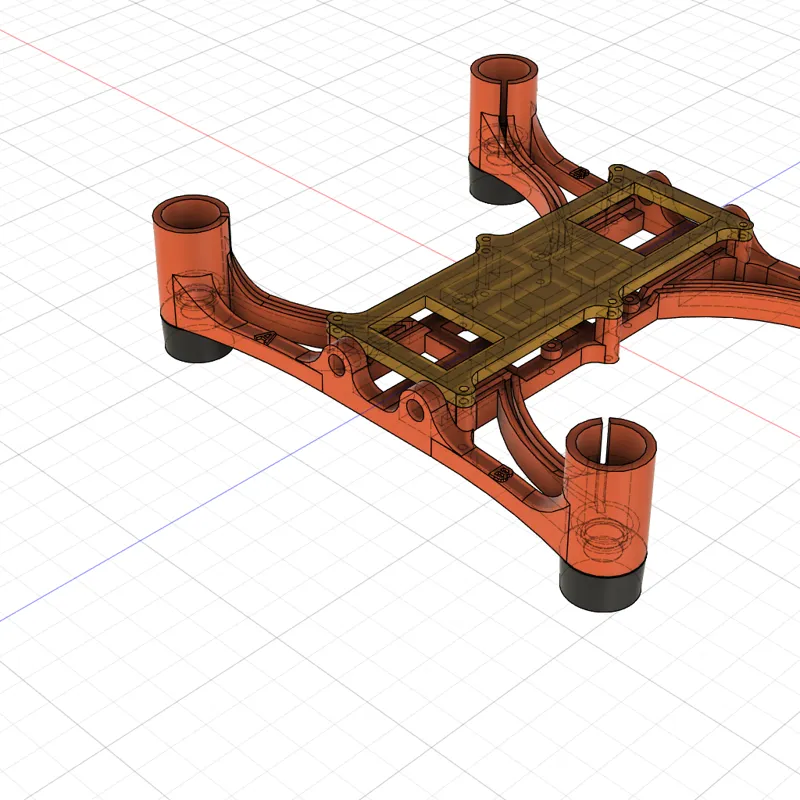Select the right hinge lug hole on frame
The width and height of the screenshot is (800, 800).
coord(414,410)
